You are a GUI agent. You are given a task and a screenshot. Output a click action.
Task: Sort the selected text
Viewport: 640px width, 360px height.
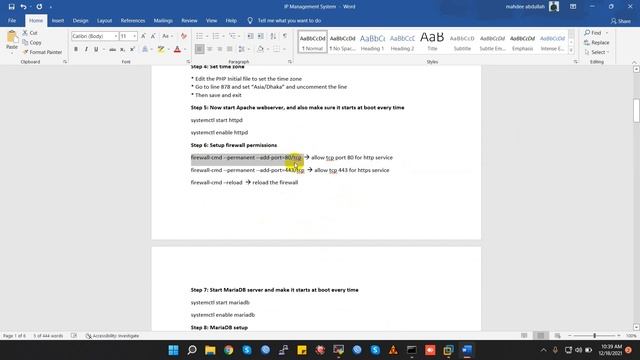pyautogui.click(x=273, y=36)
